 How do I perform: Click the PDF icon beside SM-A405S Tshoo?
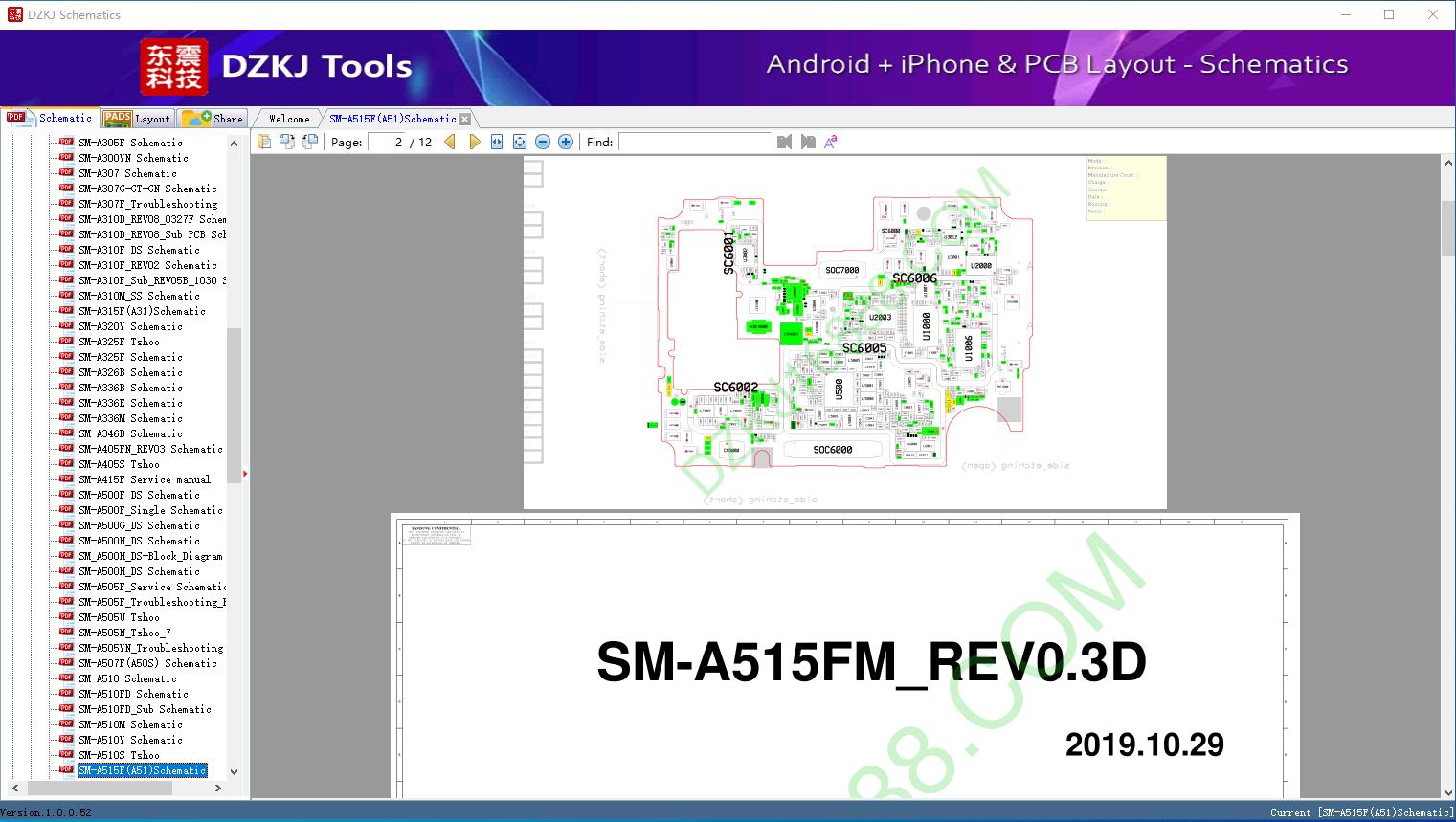(x=66, y=463)
